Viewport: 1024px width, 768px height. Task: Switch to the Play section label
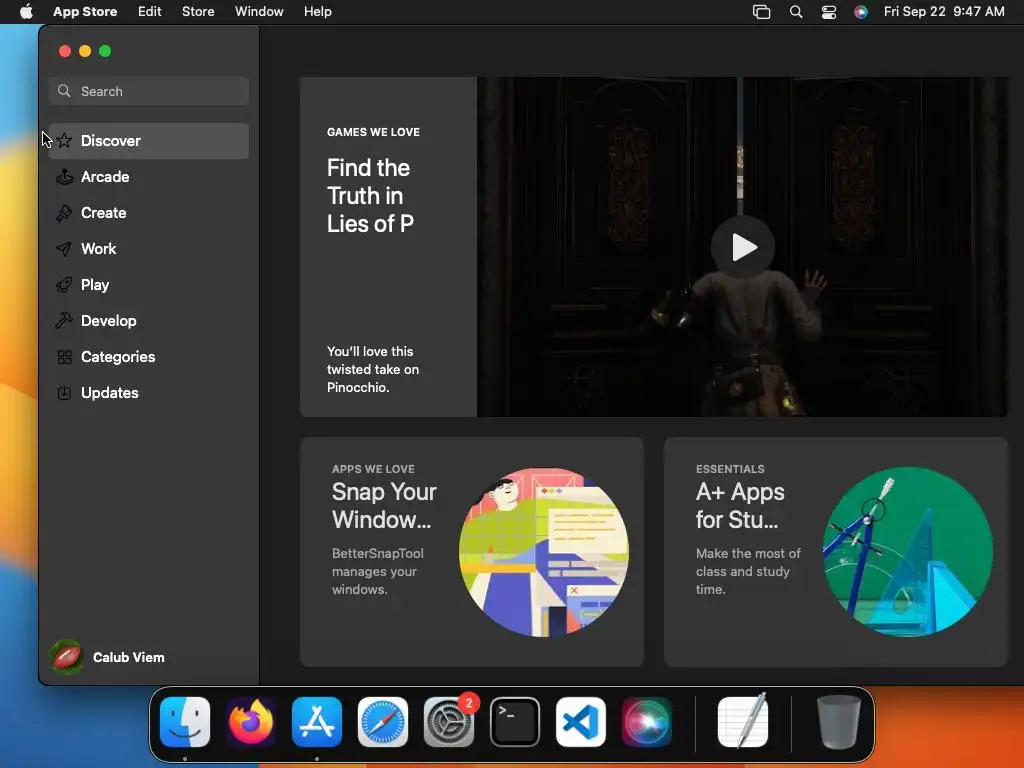click(x=95, y=285)
